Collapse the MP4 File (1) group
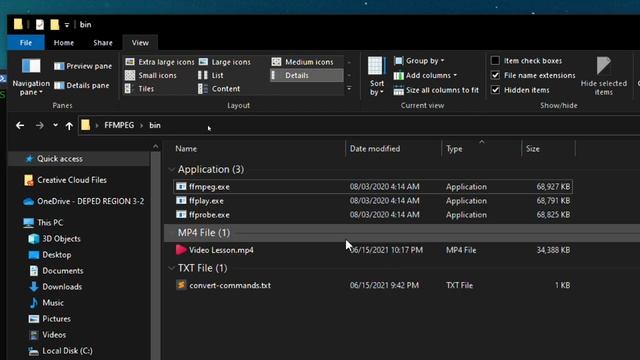640x360 pixels. (x=171, y=233)
